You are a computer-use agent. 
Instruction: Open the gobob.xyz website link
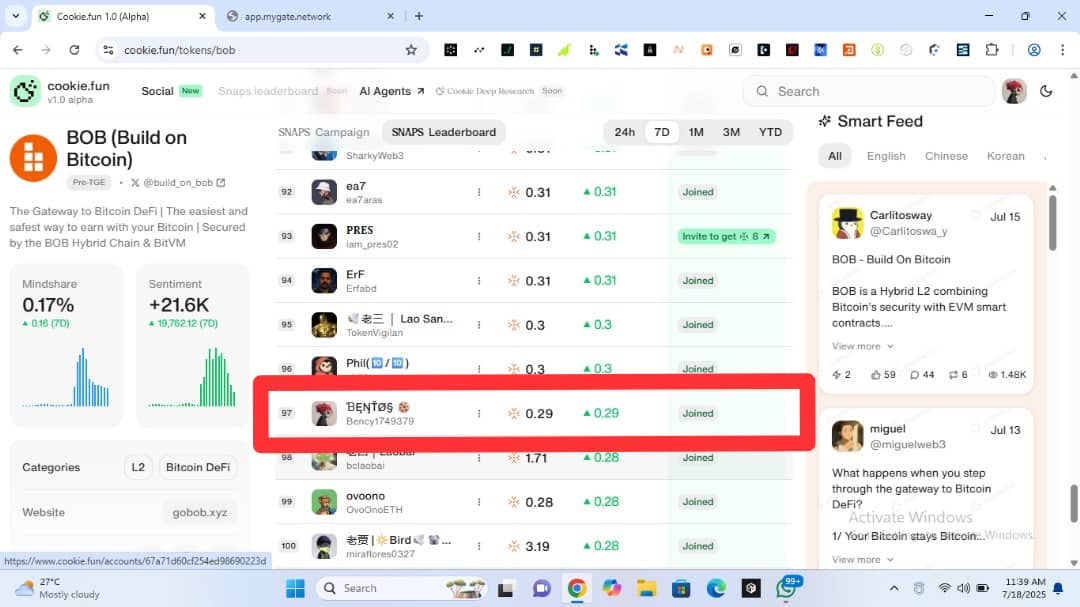click(200, 512)
